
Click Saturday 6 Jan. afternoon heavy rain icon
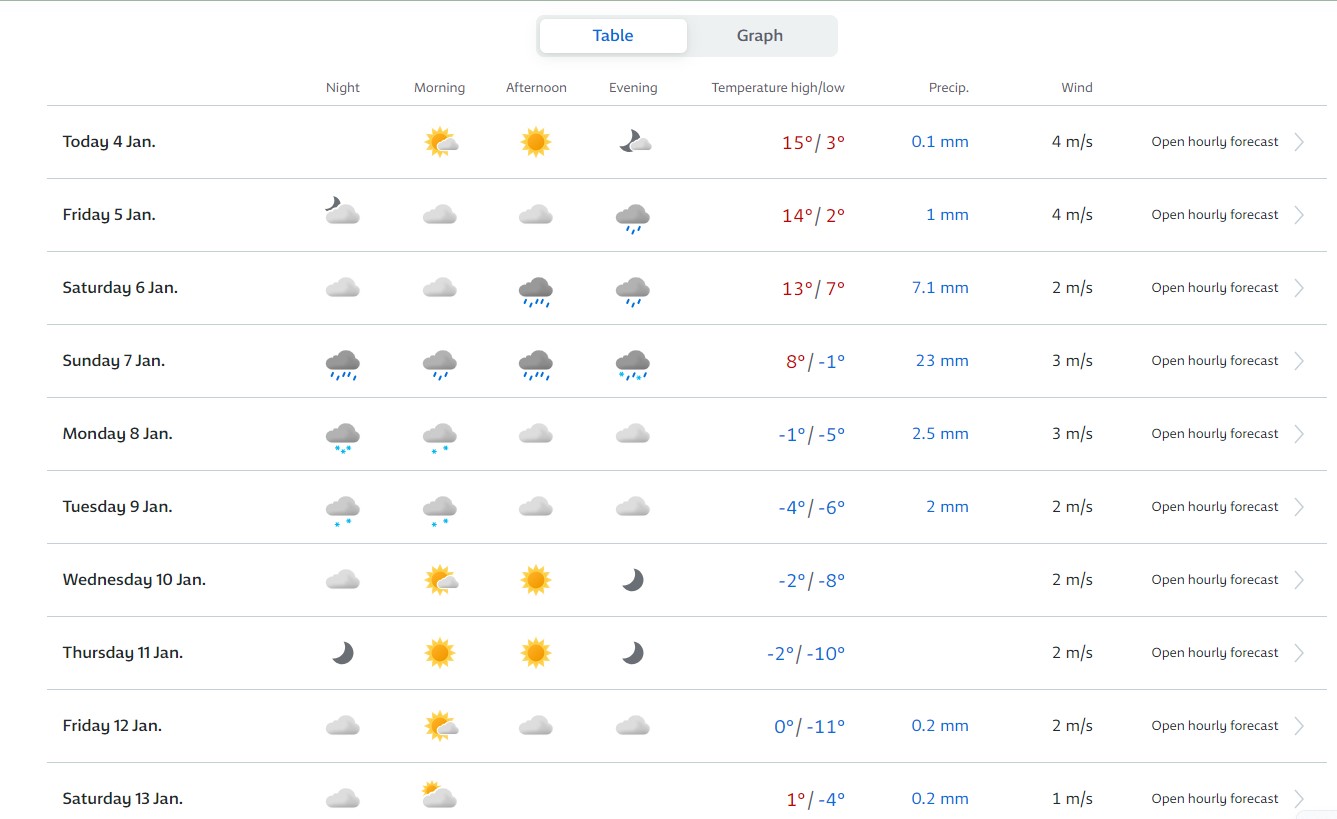click(536, 290)
